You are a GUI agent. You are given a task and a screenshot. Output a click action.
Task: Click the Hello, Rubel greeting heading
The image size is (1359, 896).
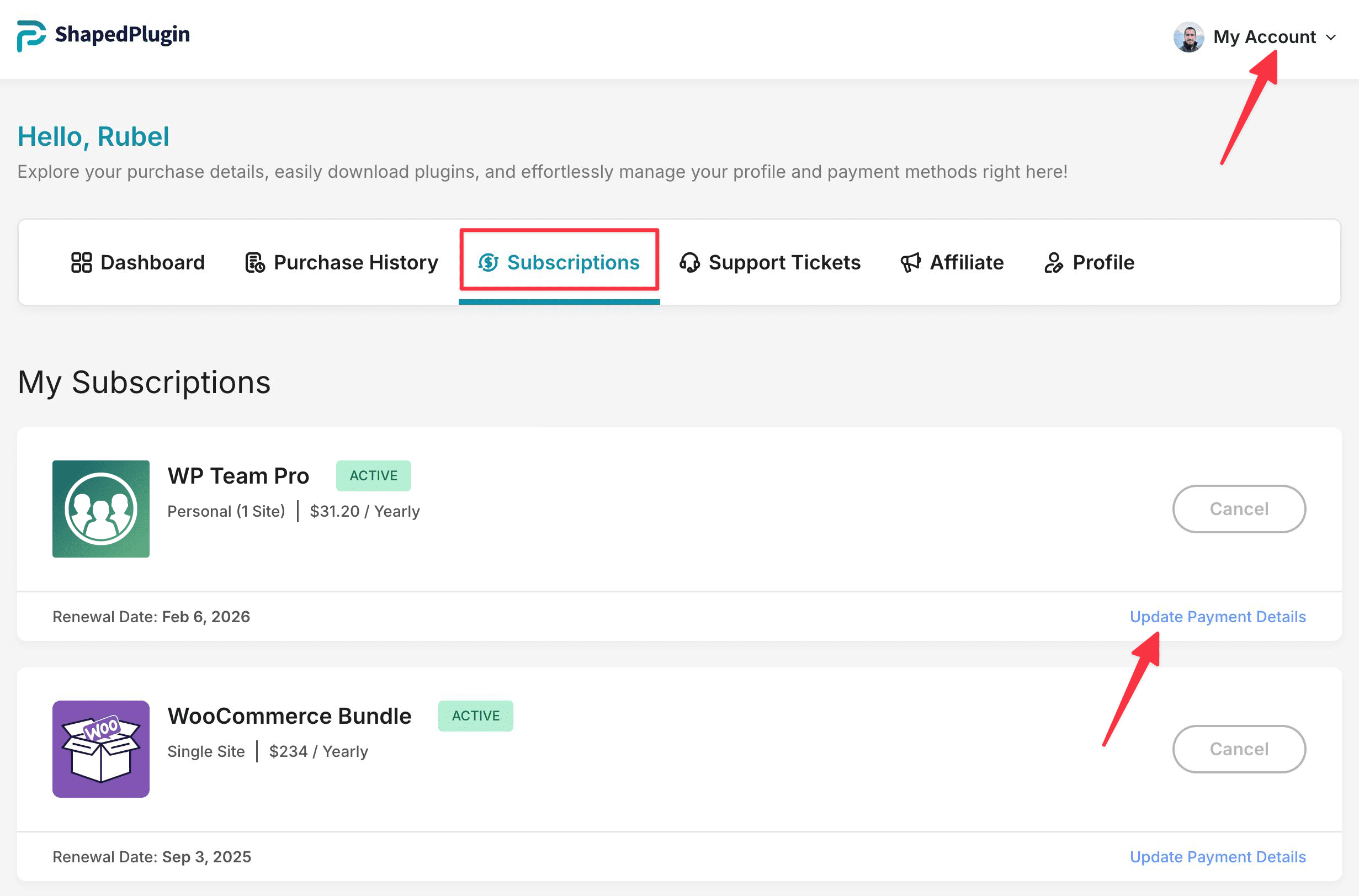tap(94, 136)
